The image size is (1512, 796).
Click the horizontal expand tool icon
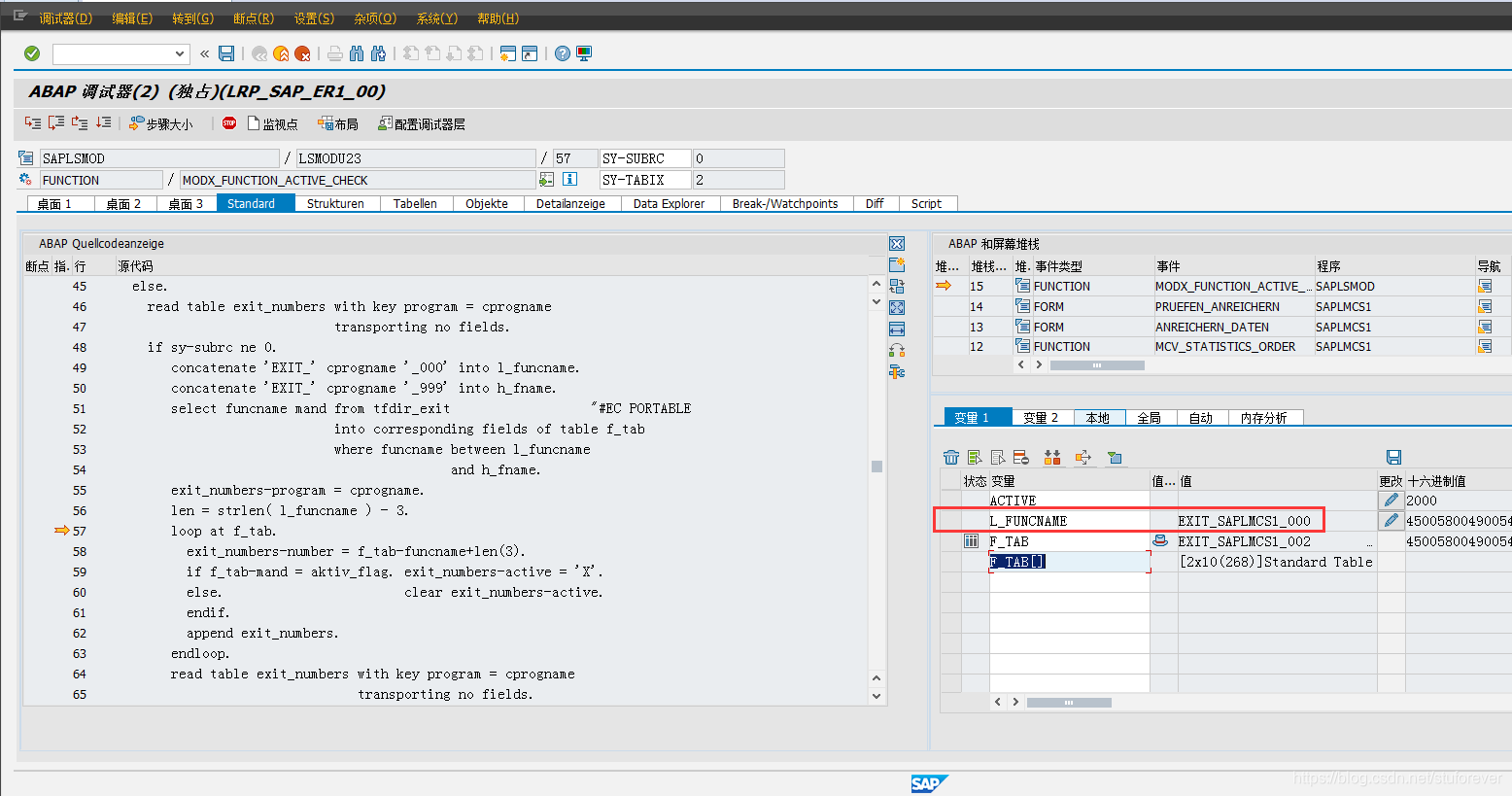click(897, 329)
